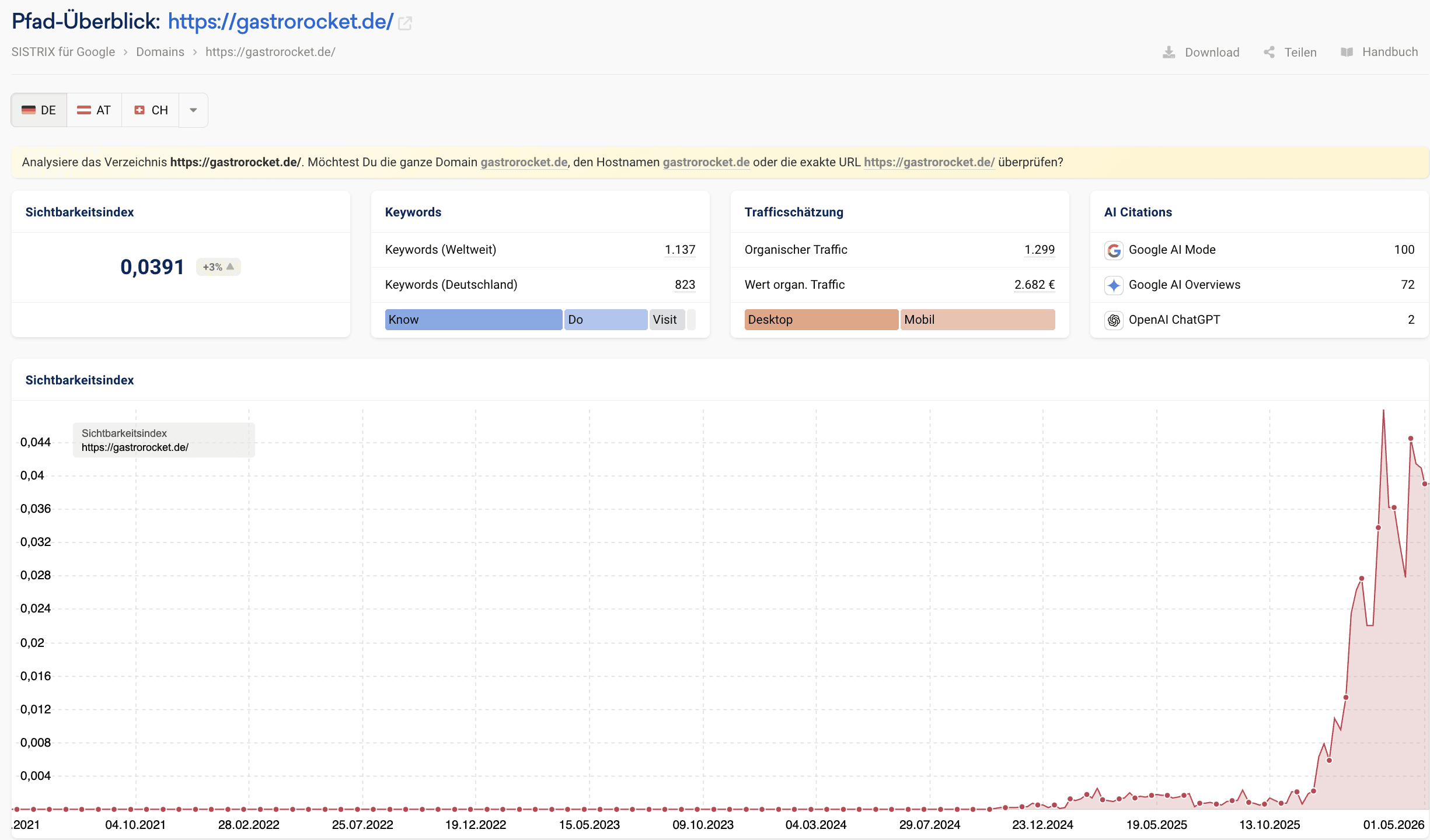
Task: Analyze whole domain gastrorocket.de link in notice
Action: point(524,162)
